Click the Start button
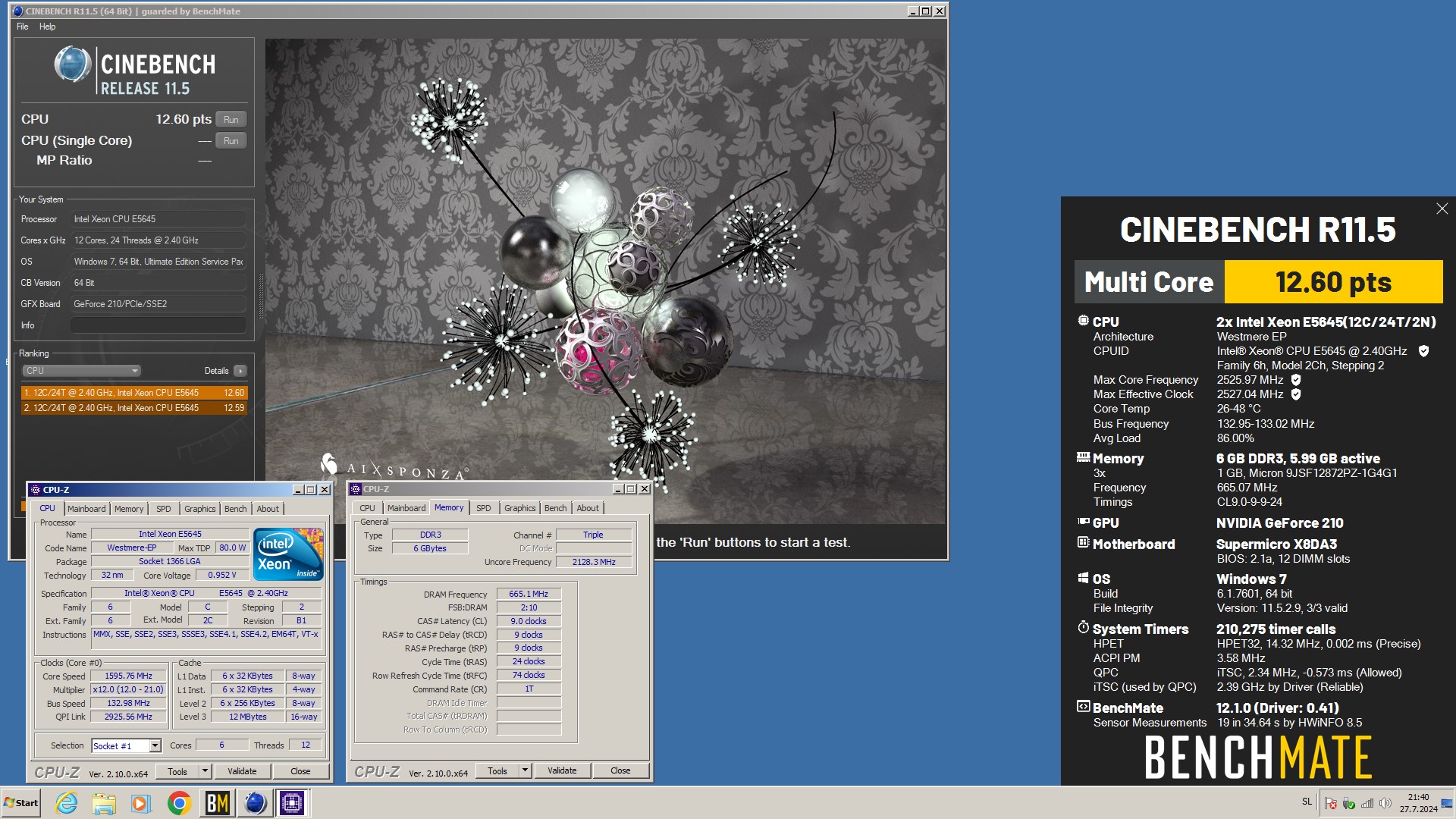 [21, 803]
